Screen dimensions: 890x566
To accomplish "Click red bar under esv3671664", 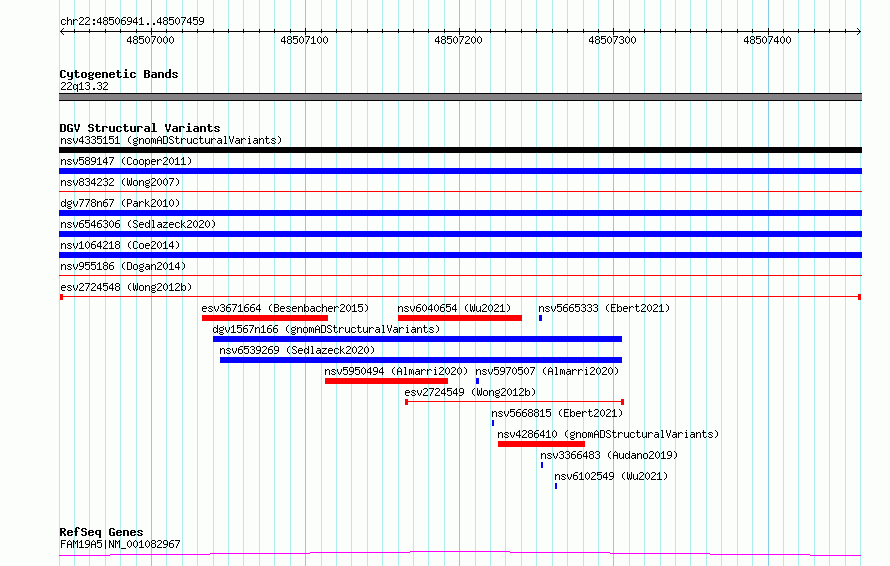I will [265, 318].
